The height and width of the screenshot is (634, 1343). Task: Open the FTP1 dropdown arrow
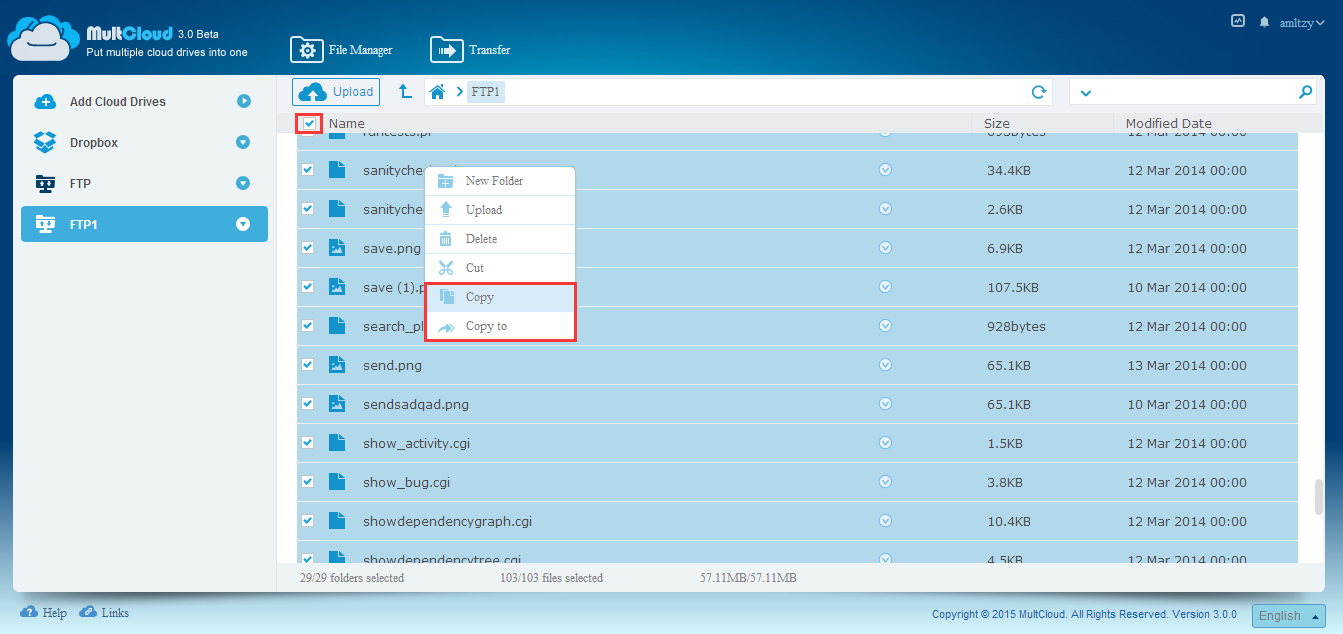point(243,225)
